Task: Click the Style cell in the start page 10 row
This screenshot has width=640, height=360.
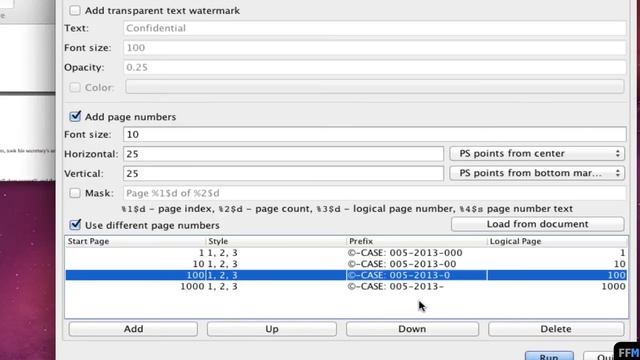Action: tap(276, 264)
